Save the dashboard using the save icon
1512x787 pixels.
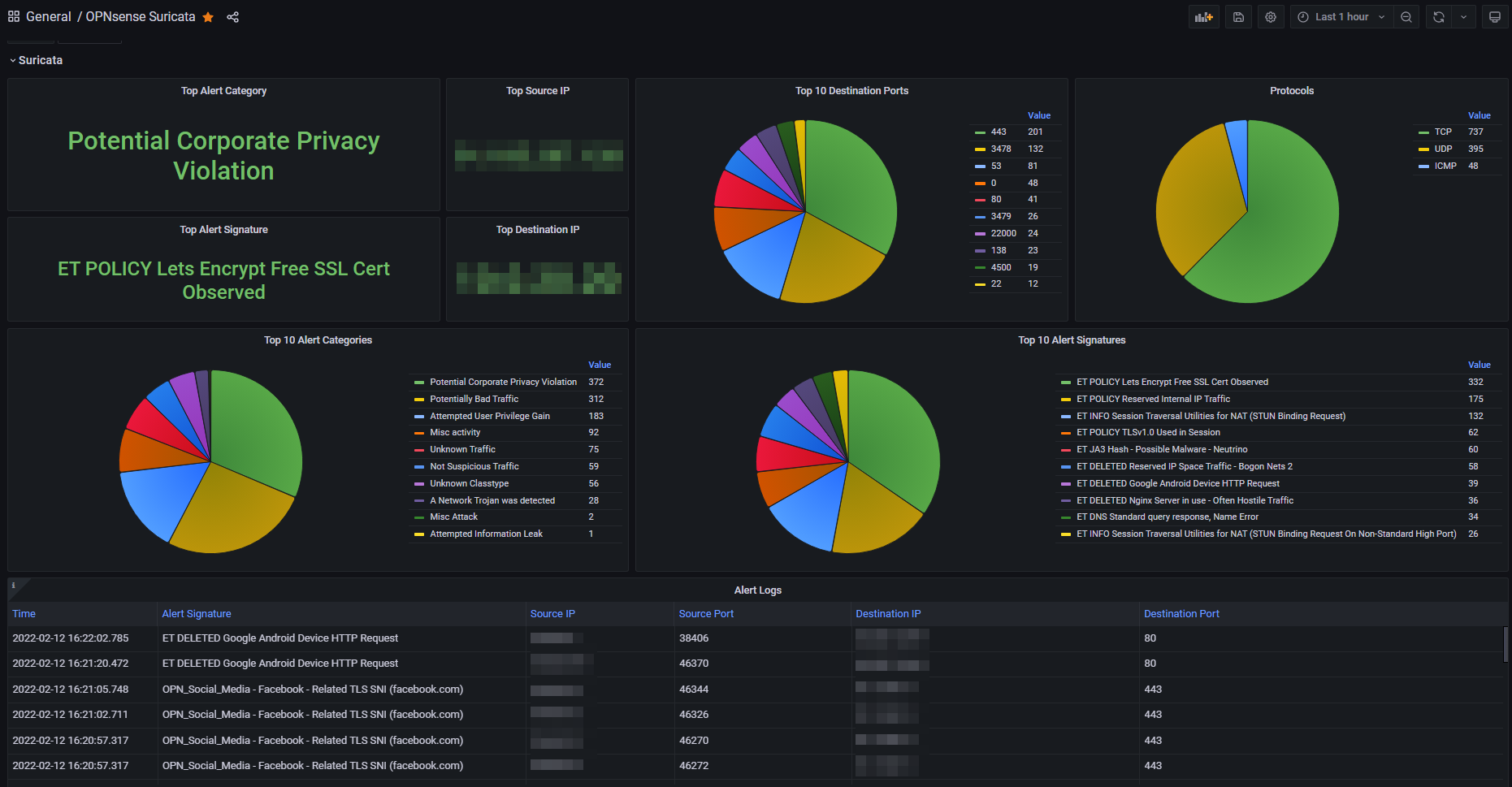coord(1237,16)
